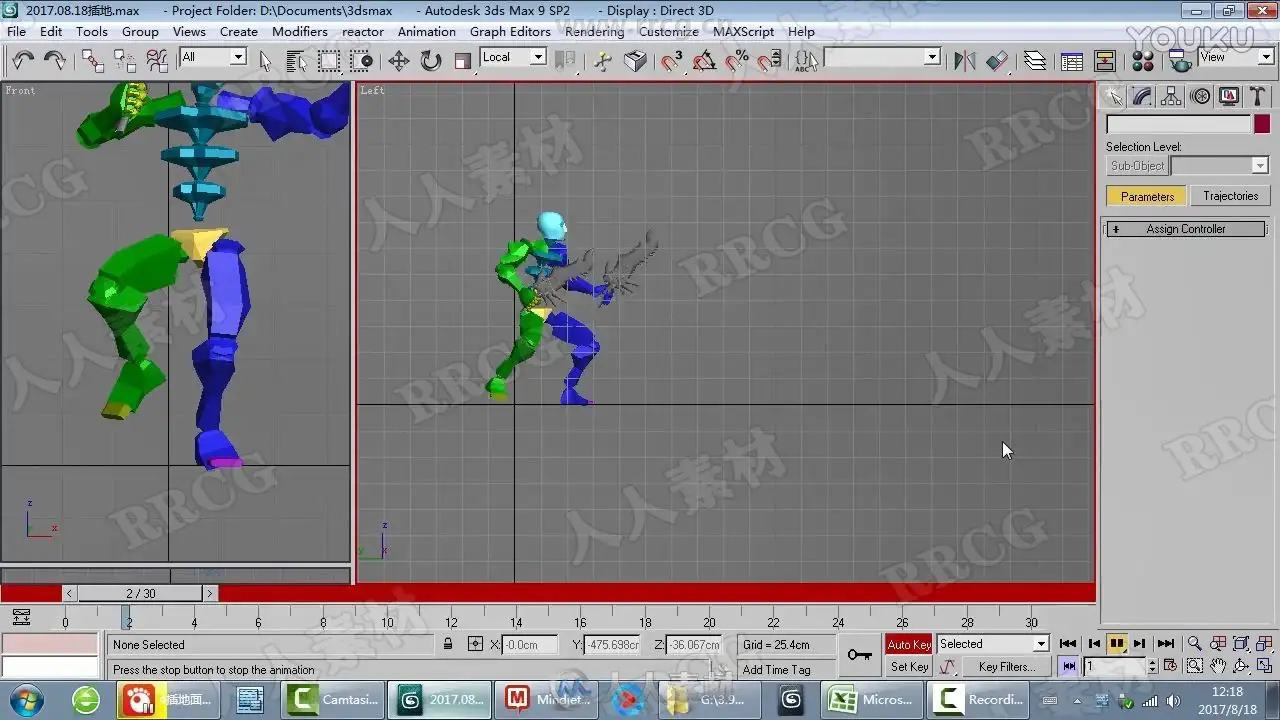Toggle the Angle Snap magnet
Viewport: 1280px width, 720px height.
pyautogui.click(x=704, y=61)
